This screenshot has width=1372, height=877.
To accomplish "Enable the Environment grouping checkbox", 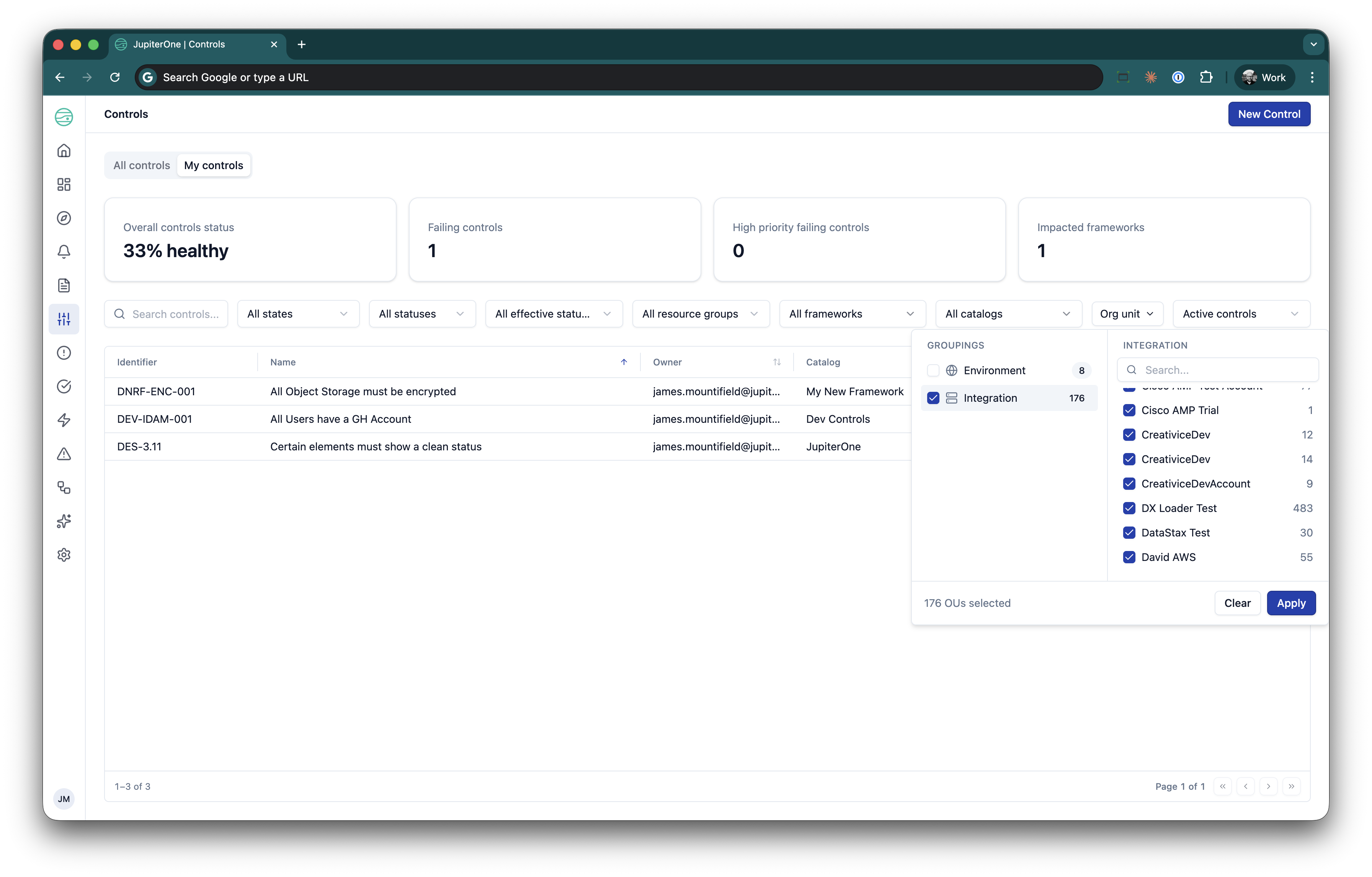I will (933, 370).
